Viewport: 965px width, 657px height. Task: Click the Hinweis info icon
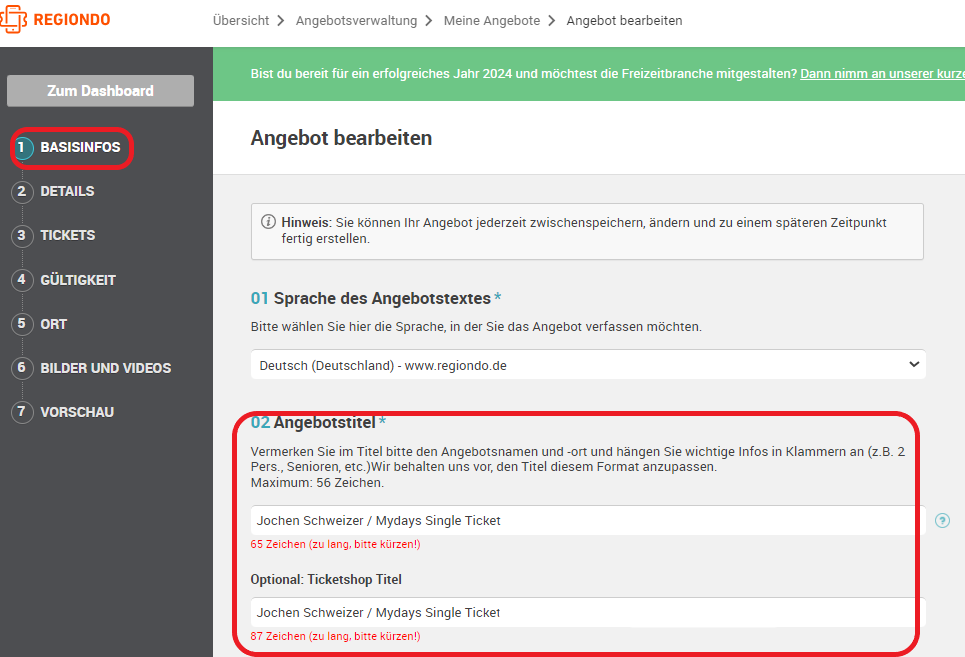click(x=268, y=221)
